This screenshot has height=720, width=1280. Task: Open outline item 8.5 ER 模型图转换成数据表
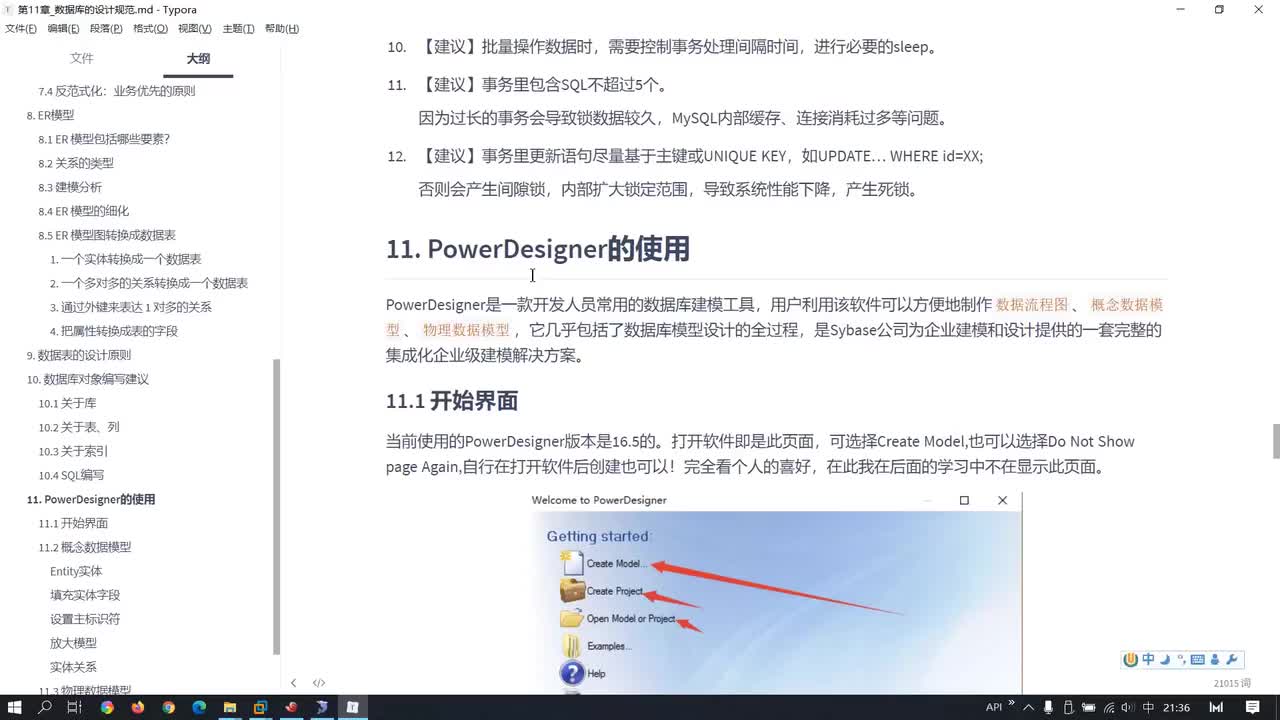coord(107,235)
